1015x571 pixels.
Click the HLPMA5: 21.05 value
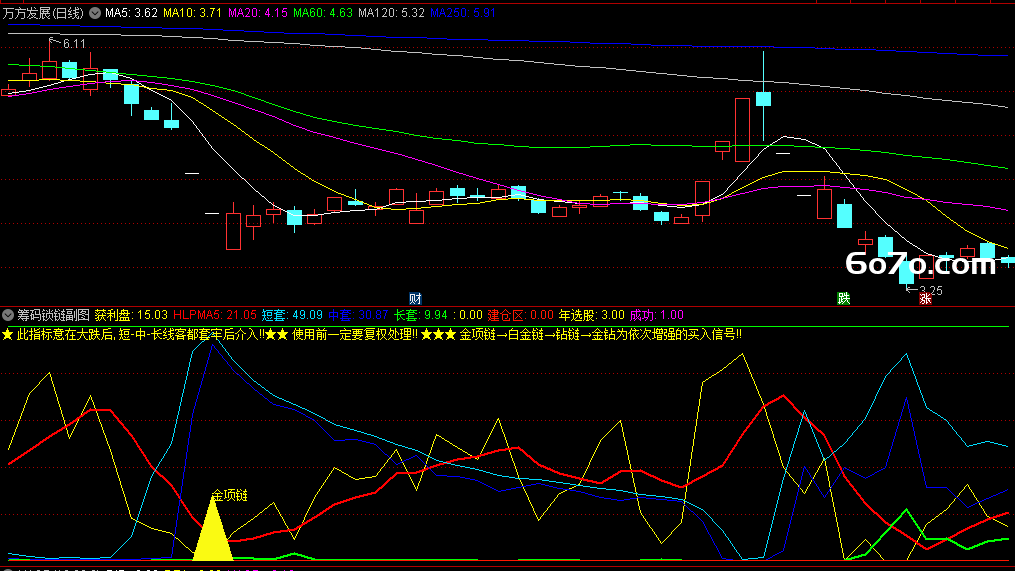tap(215, 315)
